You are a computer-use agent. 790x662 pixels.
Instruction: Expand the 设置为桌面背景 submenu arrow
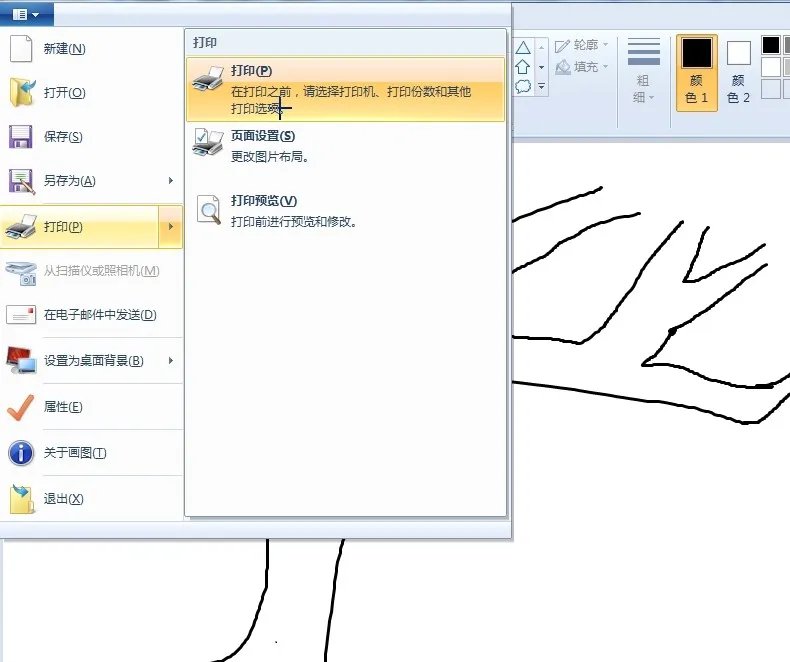coord(171,360)
